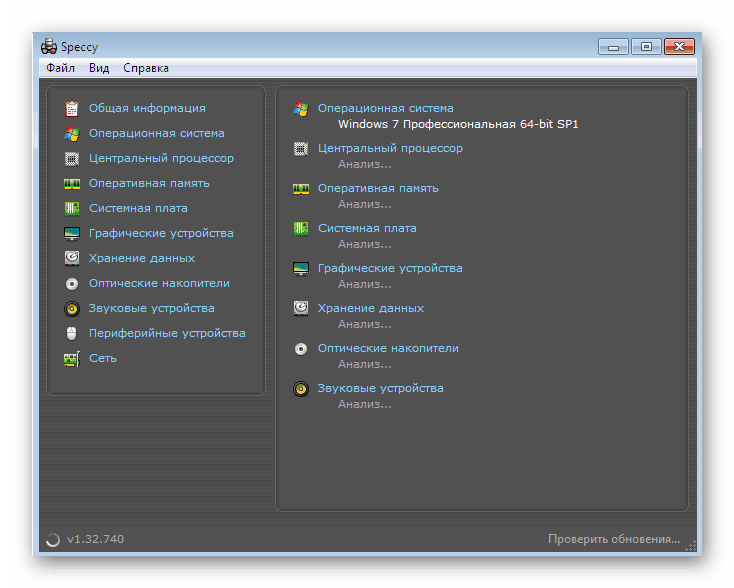734x588 pixels.
Task: Click the motherboard icon in the sidebar
Action: tap(72, 208)
